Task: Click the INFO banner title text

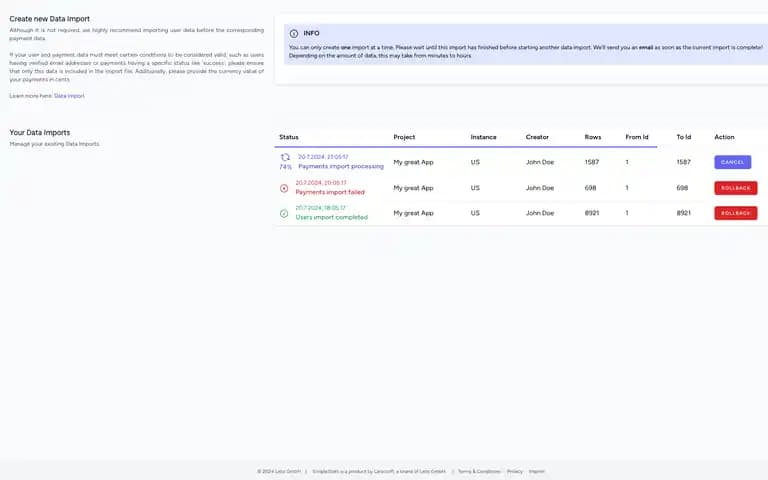Action: coord(312,33)
